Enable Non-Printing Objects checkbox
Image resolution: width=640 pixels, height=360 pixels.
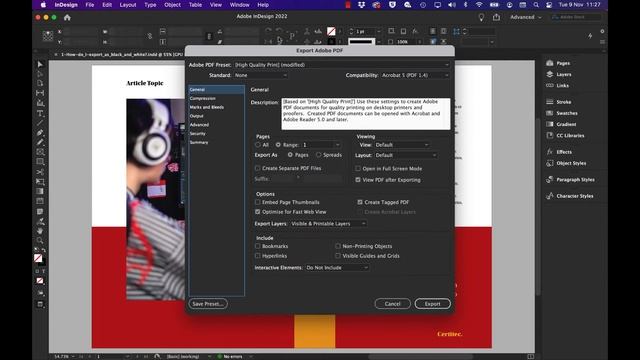pos(338,246)
